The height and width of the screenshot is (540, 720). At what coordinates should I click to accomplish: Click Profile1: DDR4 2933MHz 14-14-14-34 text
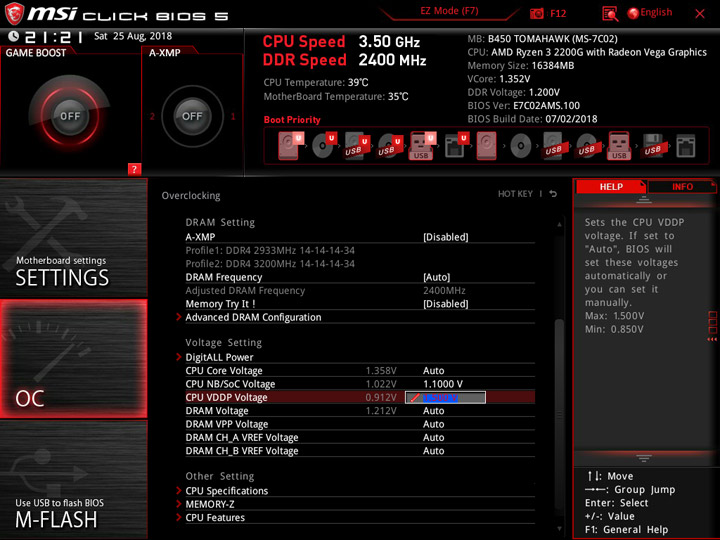click(x=270, y=251)
